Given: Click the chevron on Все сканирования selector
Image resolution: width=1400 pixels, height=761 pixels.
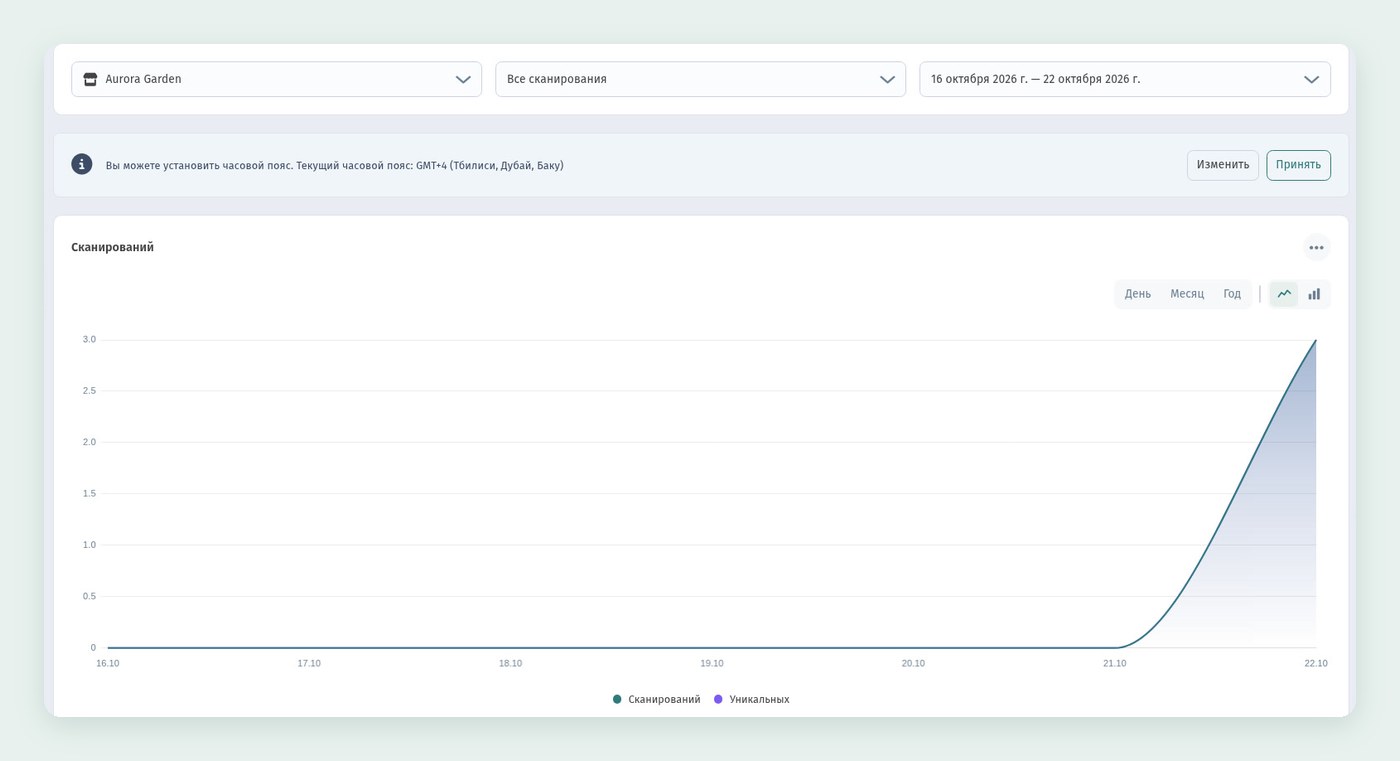Looking at the screenshot, I should (887, 79).
